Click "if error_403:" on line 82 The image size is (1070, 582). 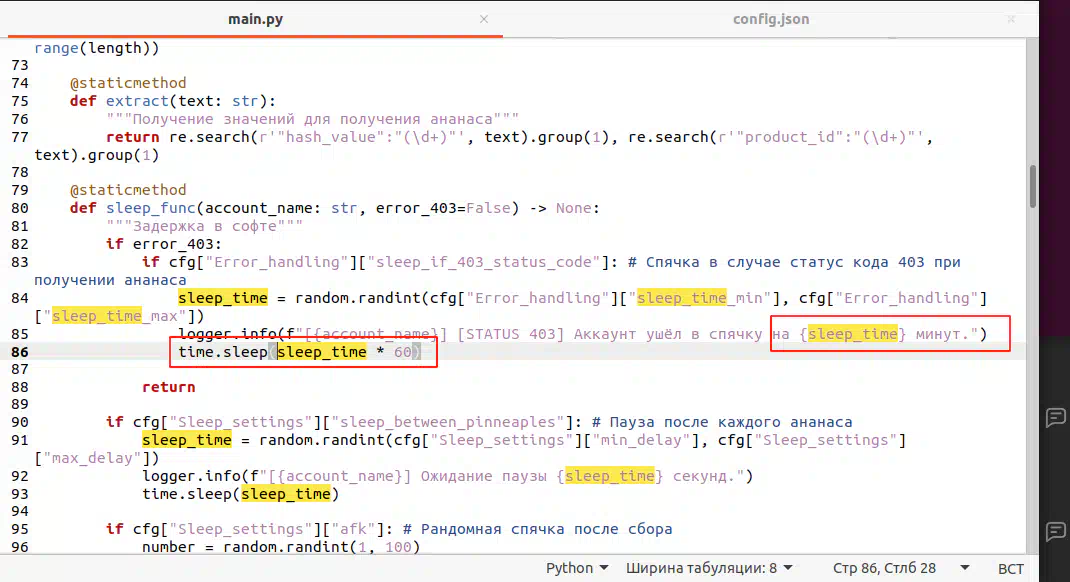164,244
